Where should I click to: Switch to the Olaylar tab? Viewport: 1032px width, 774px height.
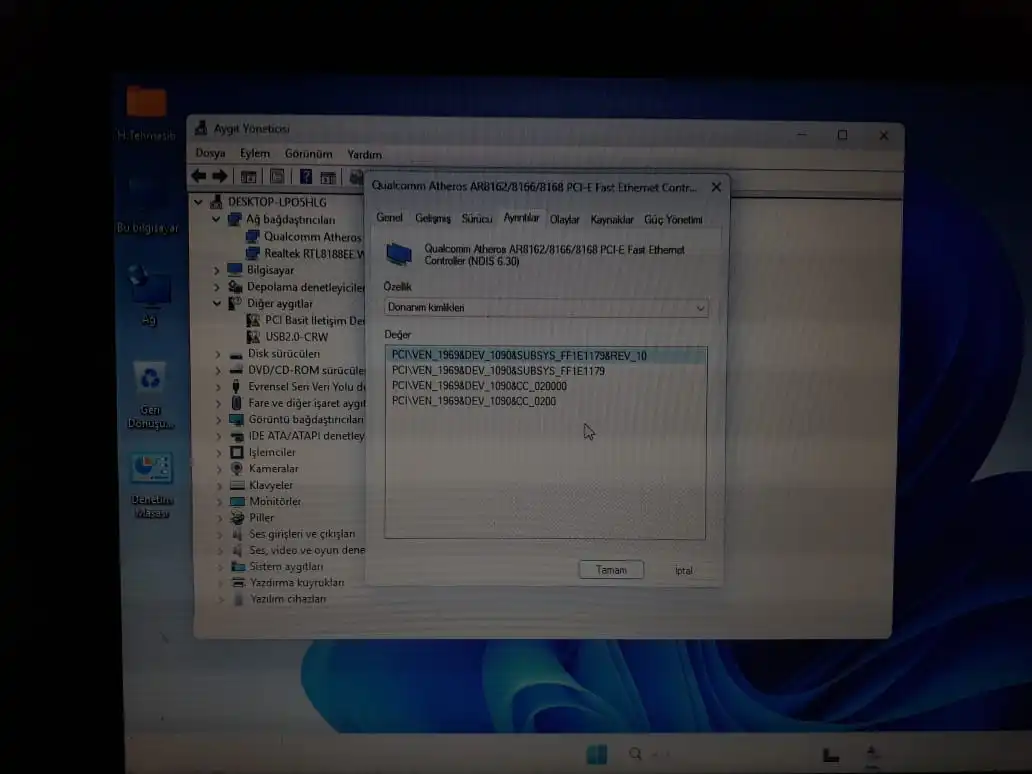(x=564, y=220)
